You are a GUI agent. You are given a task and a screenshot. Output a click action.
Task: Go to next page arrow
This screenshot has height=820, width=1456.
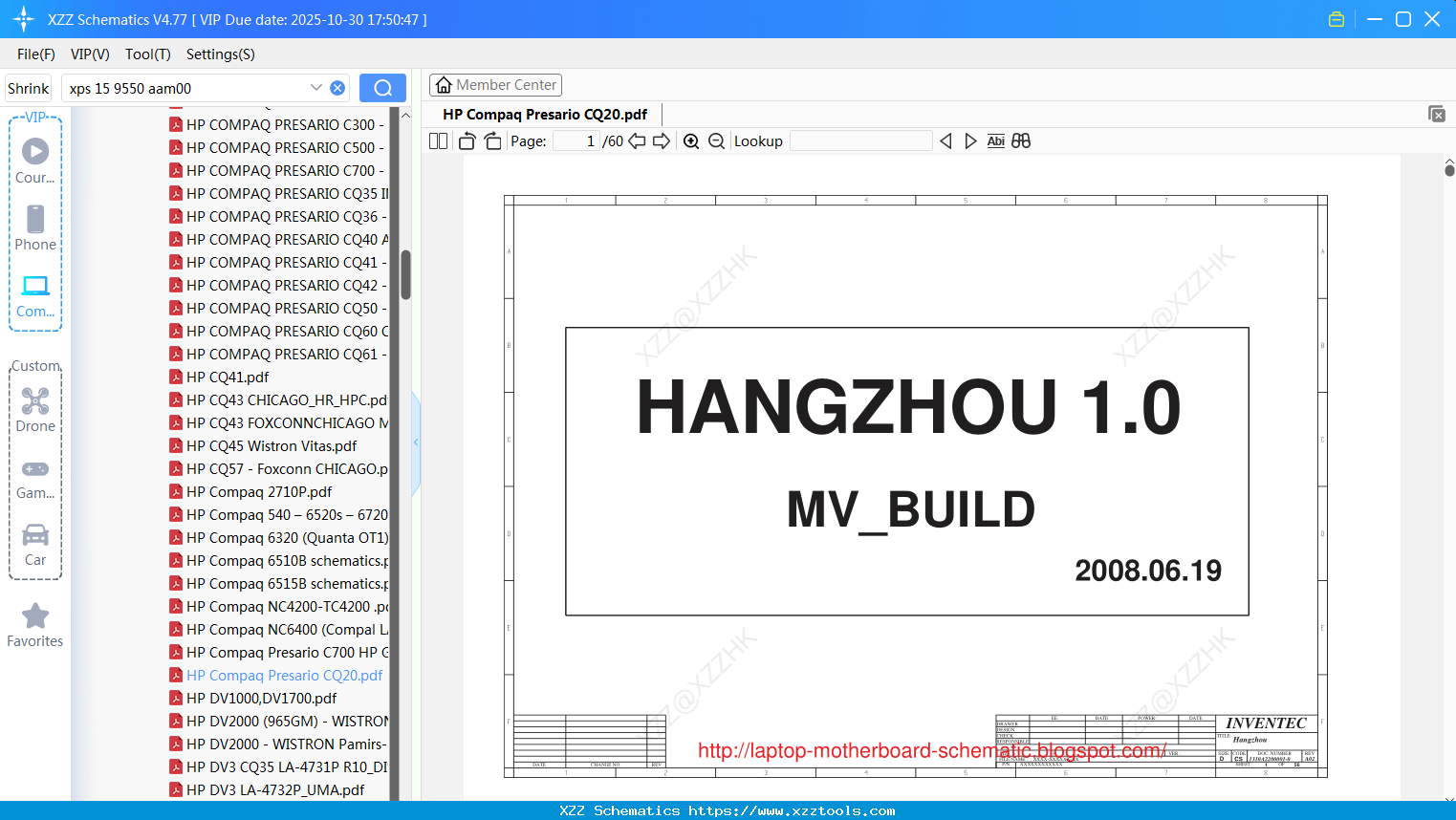tap(662, 141)
